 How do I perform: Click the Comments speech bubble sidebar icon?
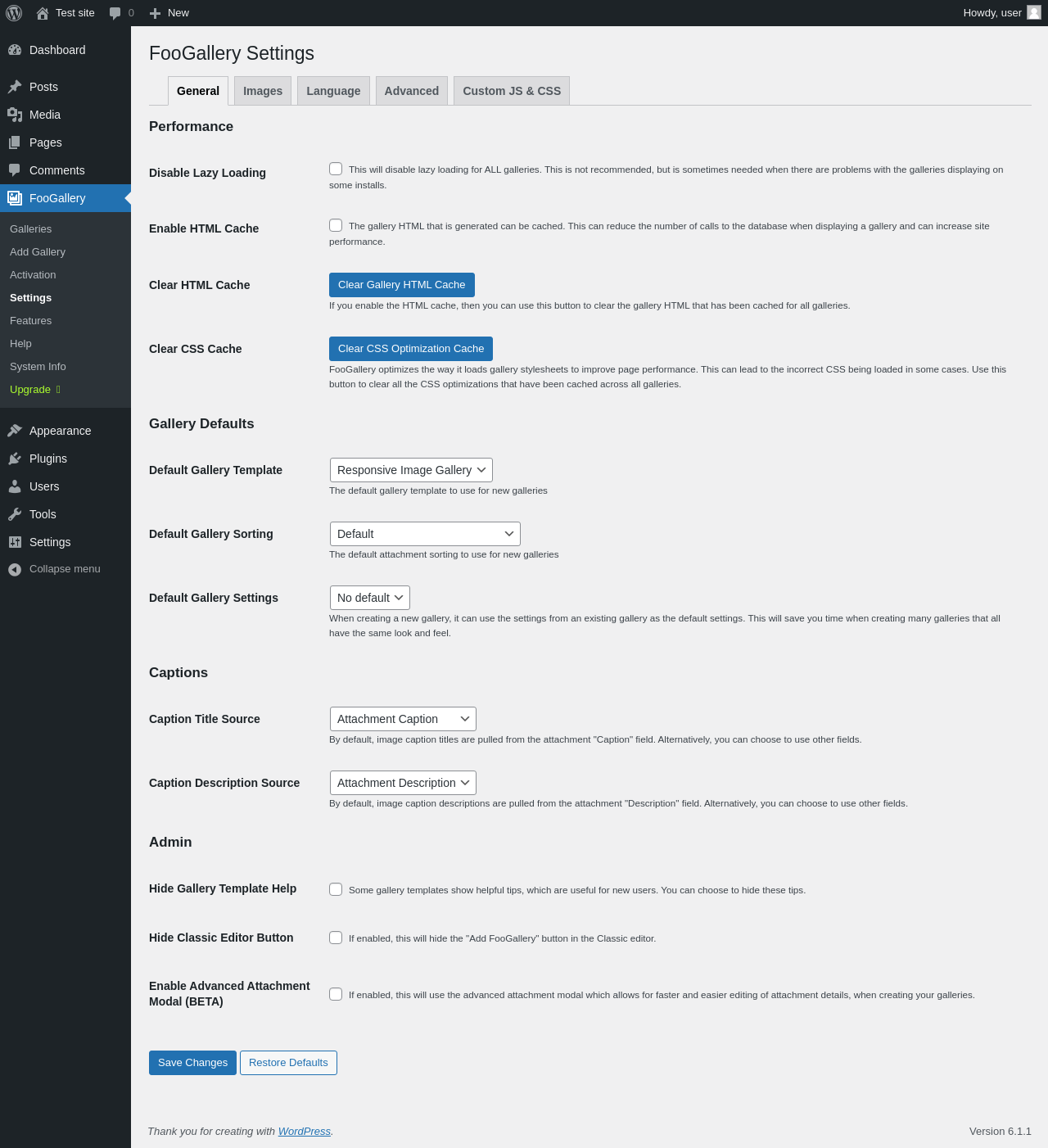pyautogui.click(x=15, y=170)
